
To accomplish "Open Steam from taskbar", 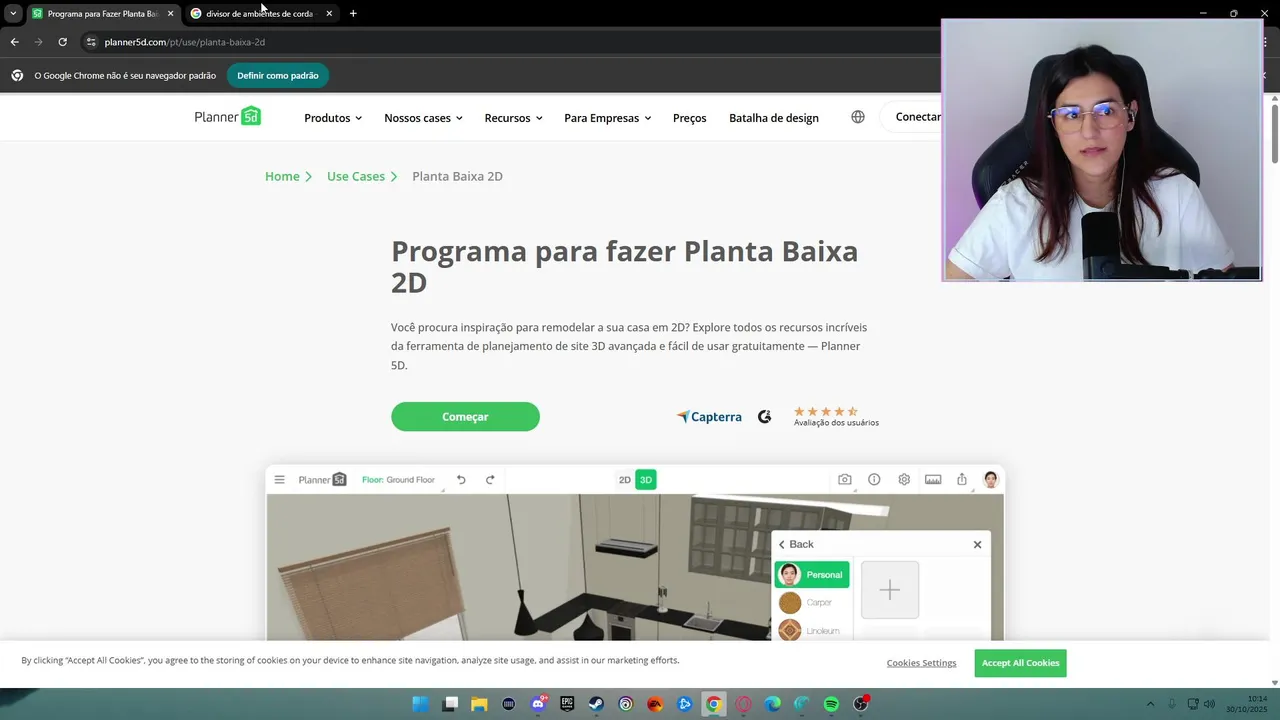I will [x=596, y=704].
